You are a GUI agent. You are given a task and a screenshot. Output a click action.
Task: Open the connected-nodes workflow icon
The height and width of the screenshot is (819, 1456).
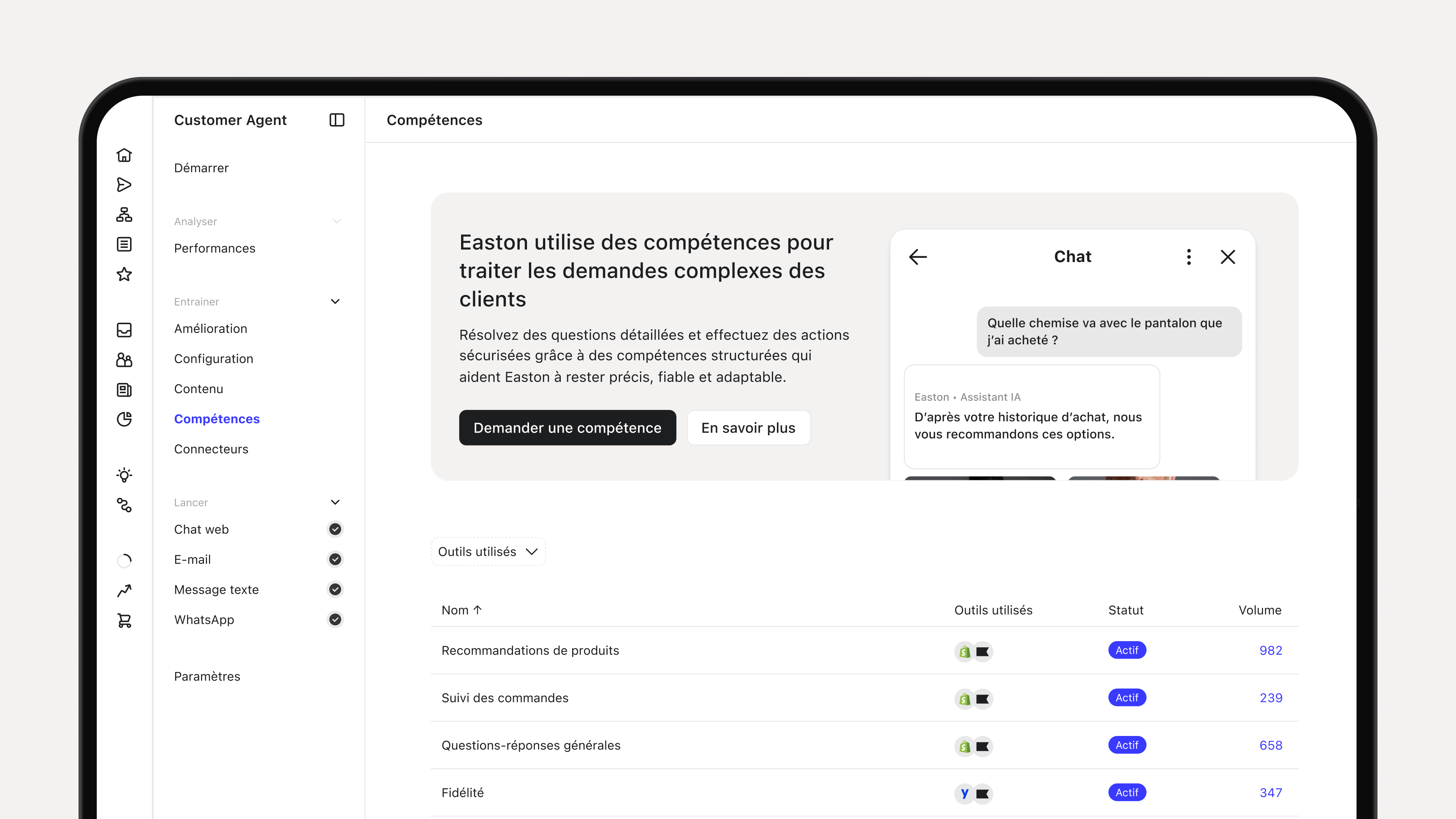click(124, 505)
